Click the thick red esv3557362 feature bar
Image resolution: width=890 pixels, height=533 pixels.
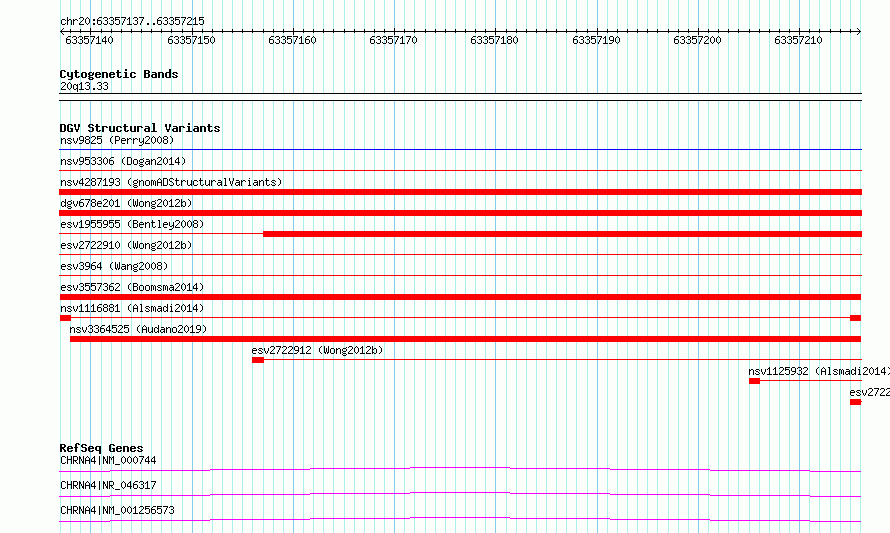coord(460,297)
